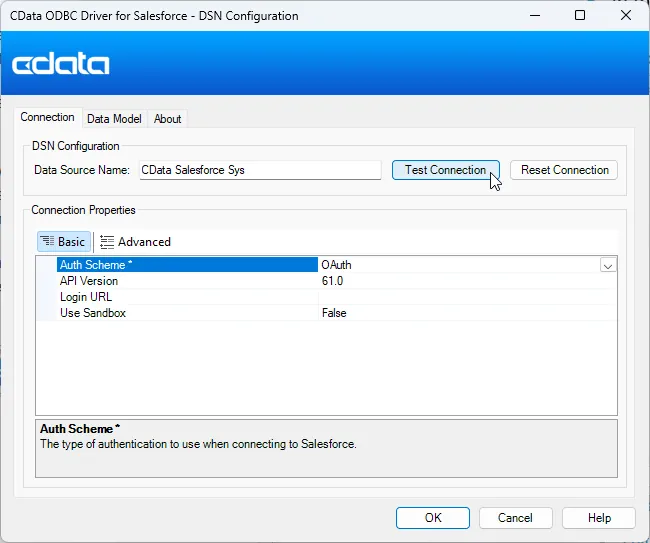Close the DSN Configuration dialog
650x543 pixels.
[x=626, y=16]
